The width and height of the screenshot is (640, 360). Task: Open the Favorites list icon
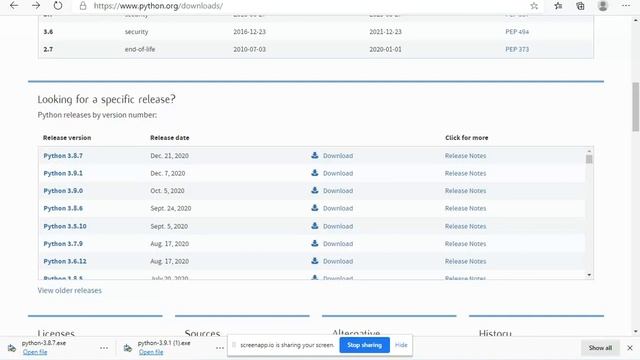tap(558, 6)
